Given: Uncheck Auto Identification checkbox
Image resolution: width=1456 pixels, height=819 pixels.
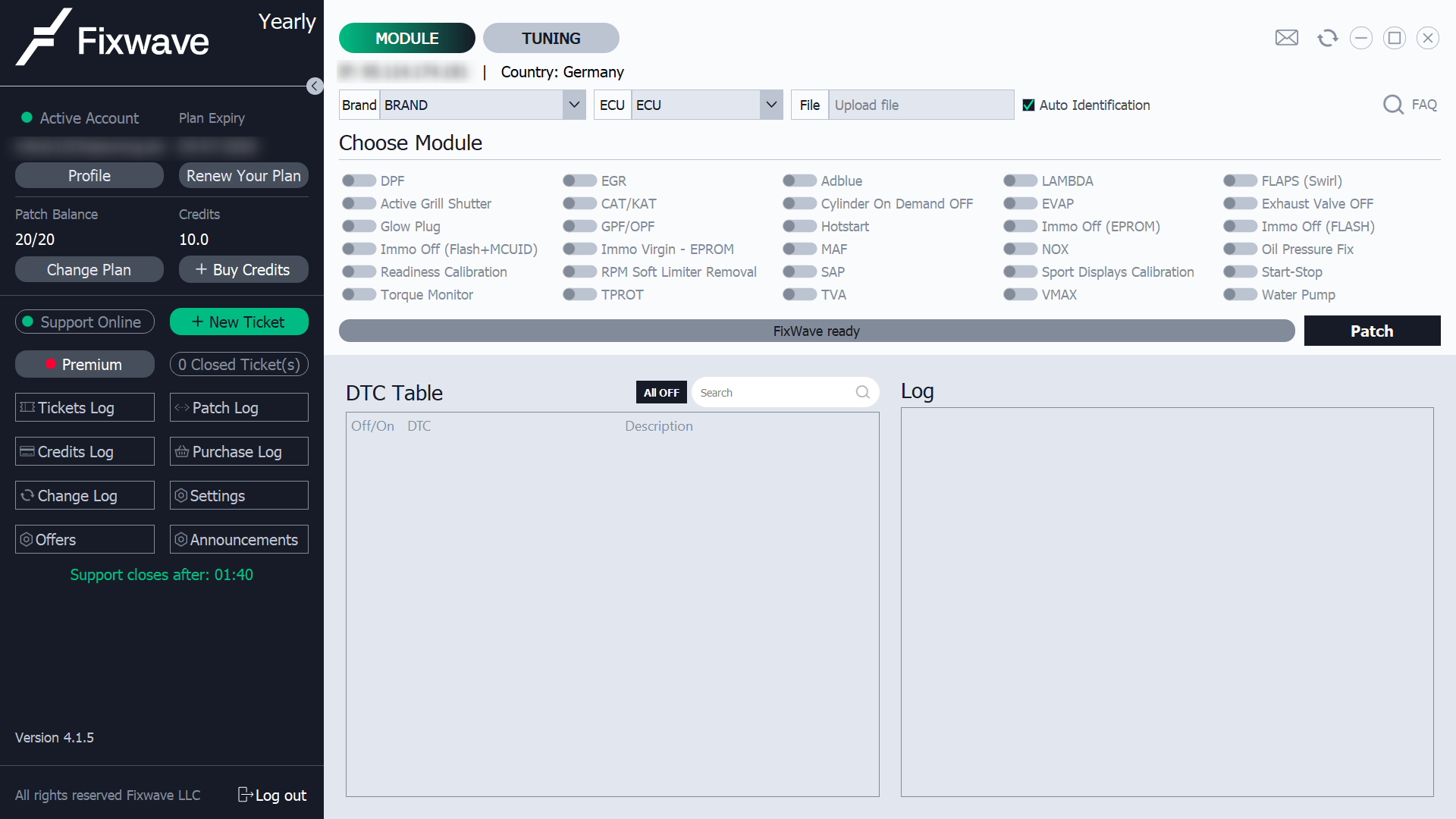Looking at the screenshot, I should (x=1028, y=105).
